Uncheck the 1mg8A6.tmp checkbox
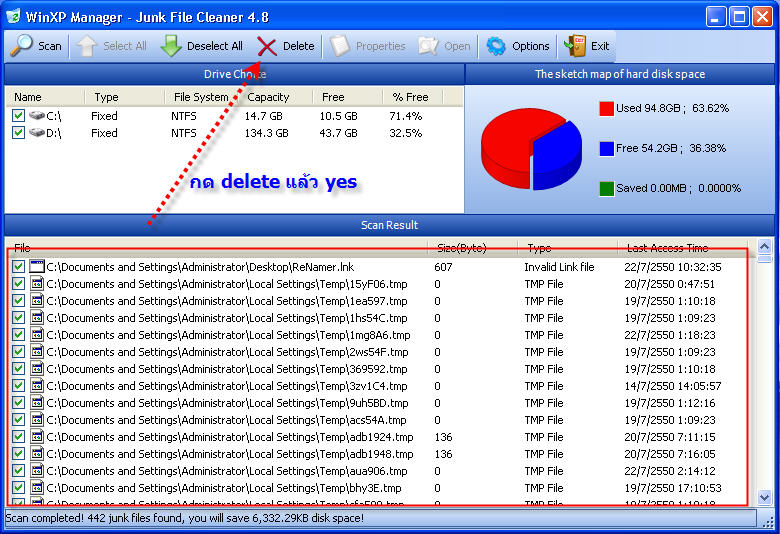The width and height of the screenshot is (780, 534). (x=18, y=334)
